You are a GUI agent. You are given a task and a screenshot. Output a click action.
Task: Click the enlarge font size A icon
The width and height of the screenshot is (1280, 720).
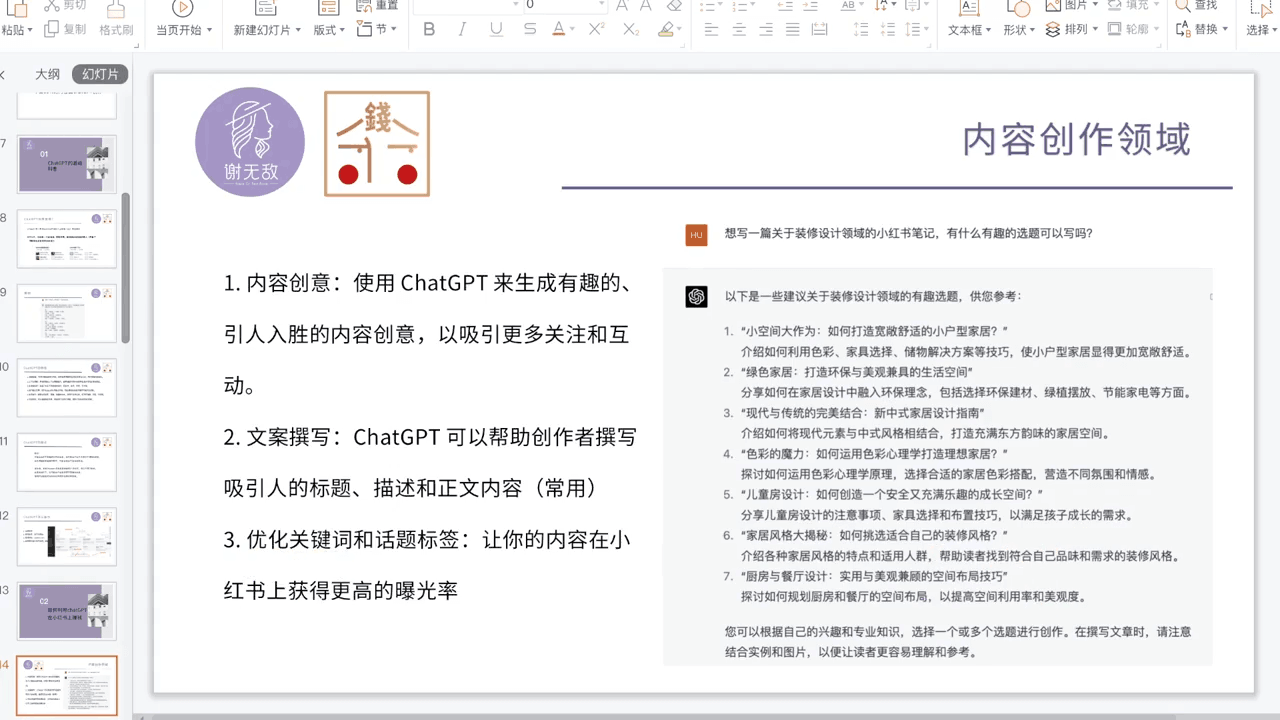click(622, 5)
